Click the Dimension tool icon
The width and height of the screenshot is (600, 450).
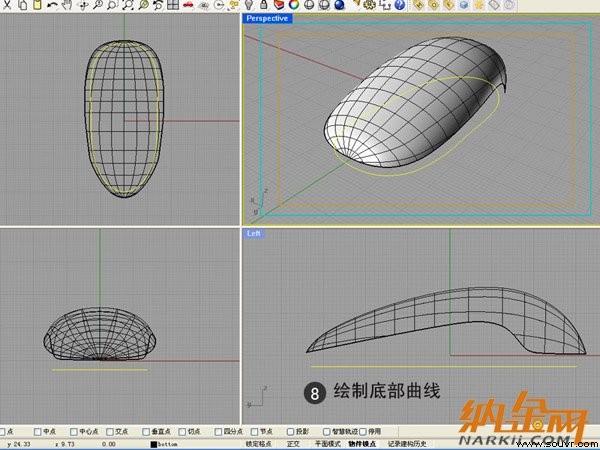tap(385, 5)
